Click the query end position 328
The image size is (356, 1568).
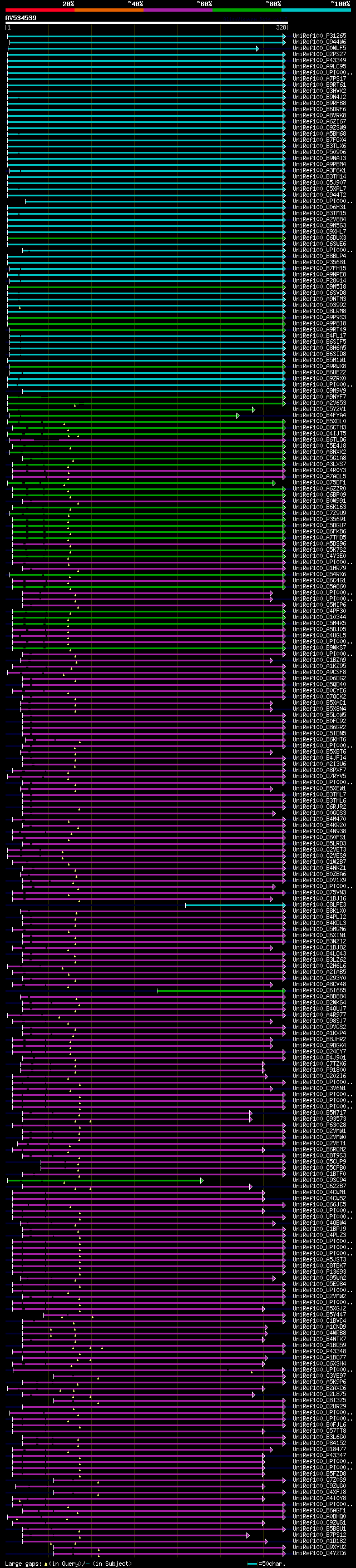(280, 27)
